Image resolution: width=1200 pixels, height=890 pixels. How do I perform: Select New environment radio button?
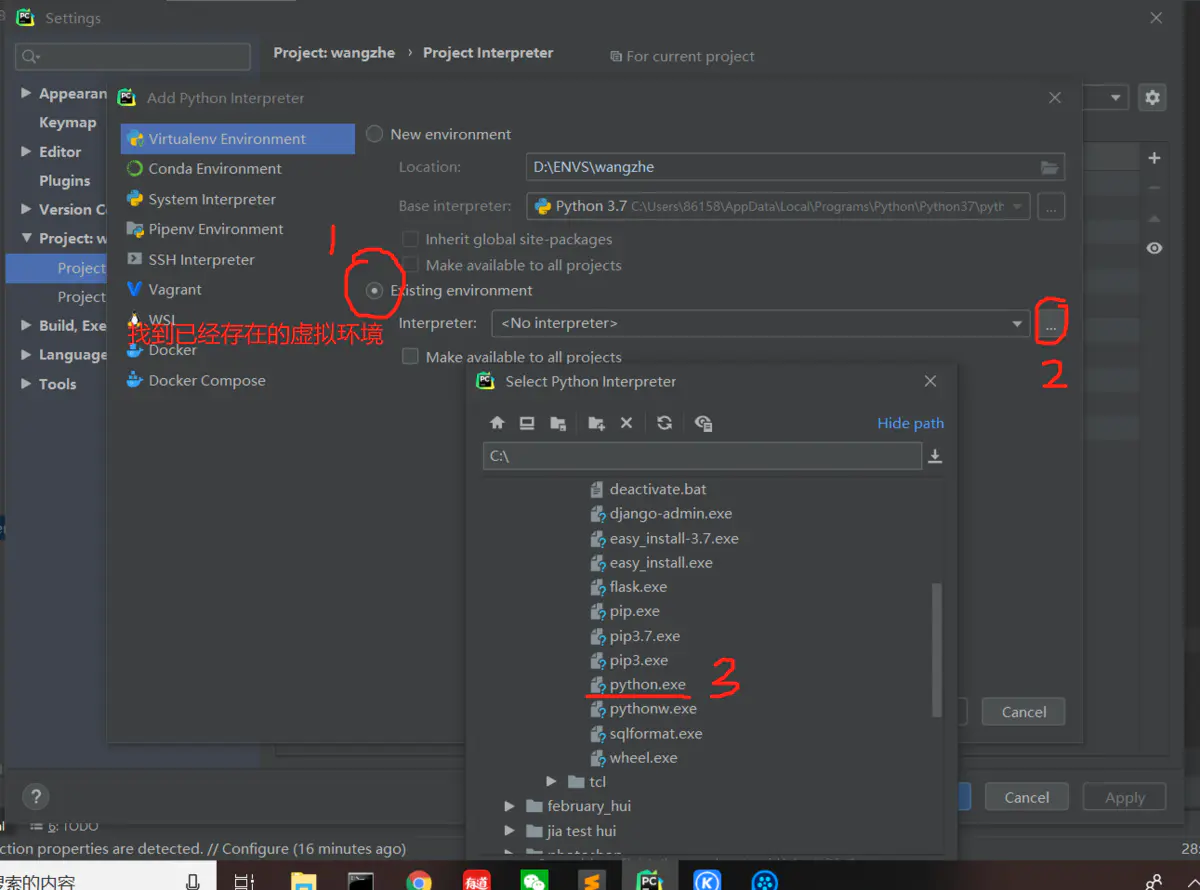point(374,134)
